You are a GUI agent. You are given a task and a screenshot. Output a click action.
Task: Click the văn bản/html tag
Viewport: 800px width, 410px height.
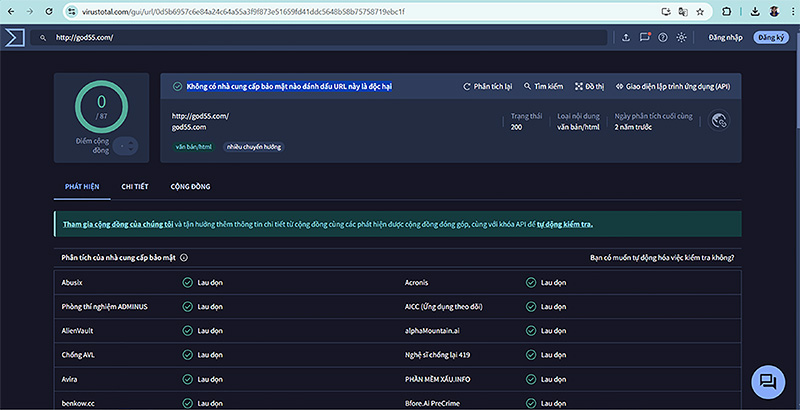coord(193,147)
